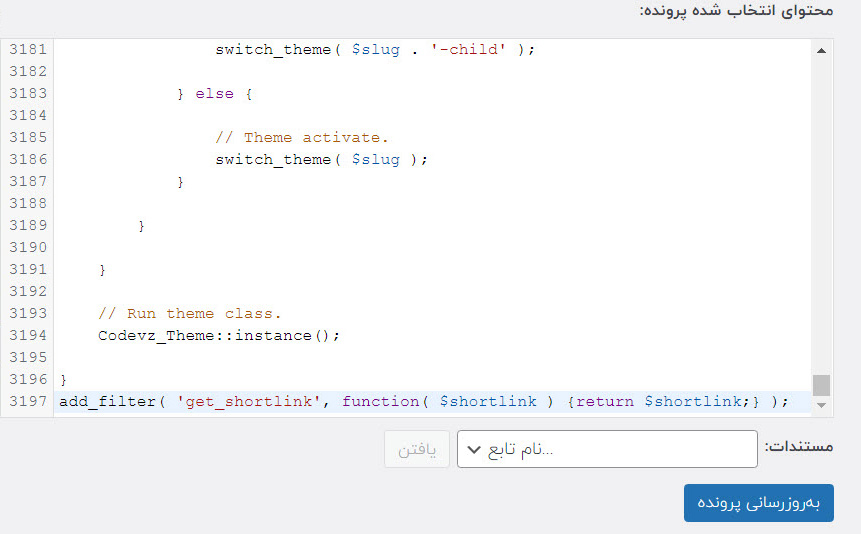Click the disabled lookup button beside dropdown

(x=417, y=449)
